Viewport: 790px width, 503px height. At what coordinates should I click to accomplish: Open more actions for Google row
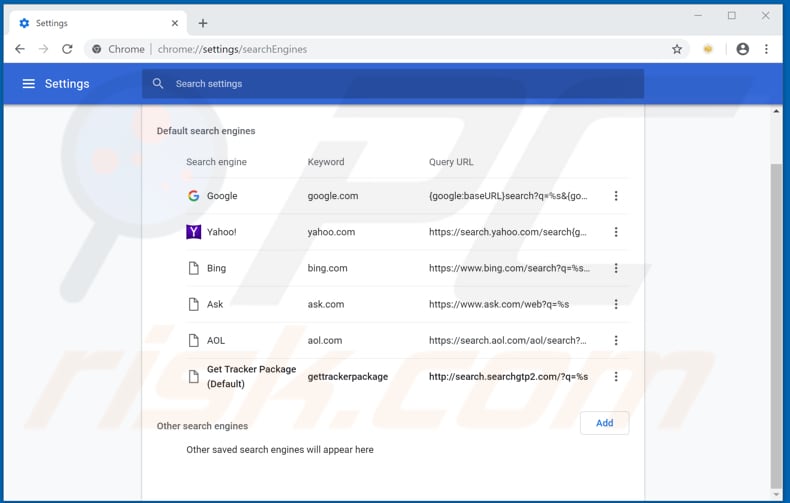coord(616,196)
